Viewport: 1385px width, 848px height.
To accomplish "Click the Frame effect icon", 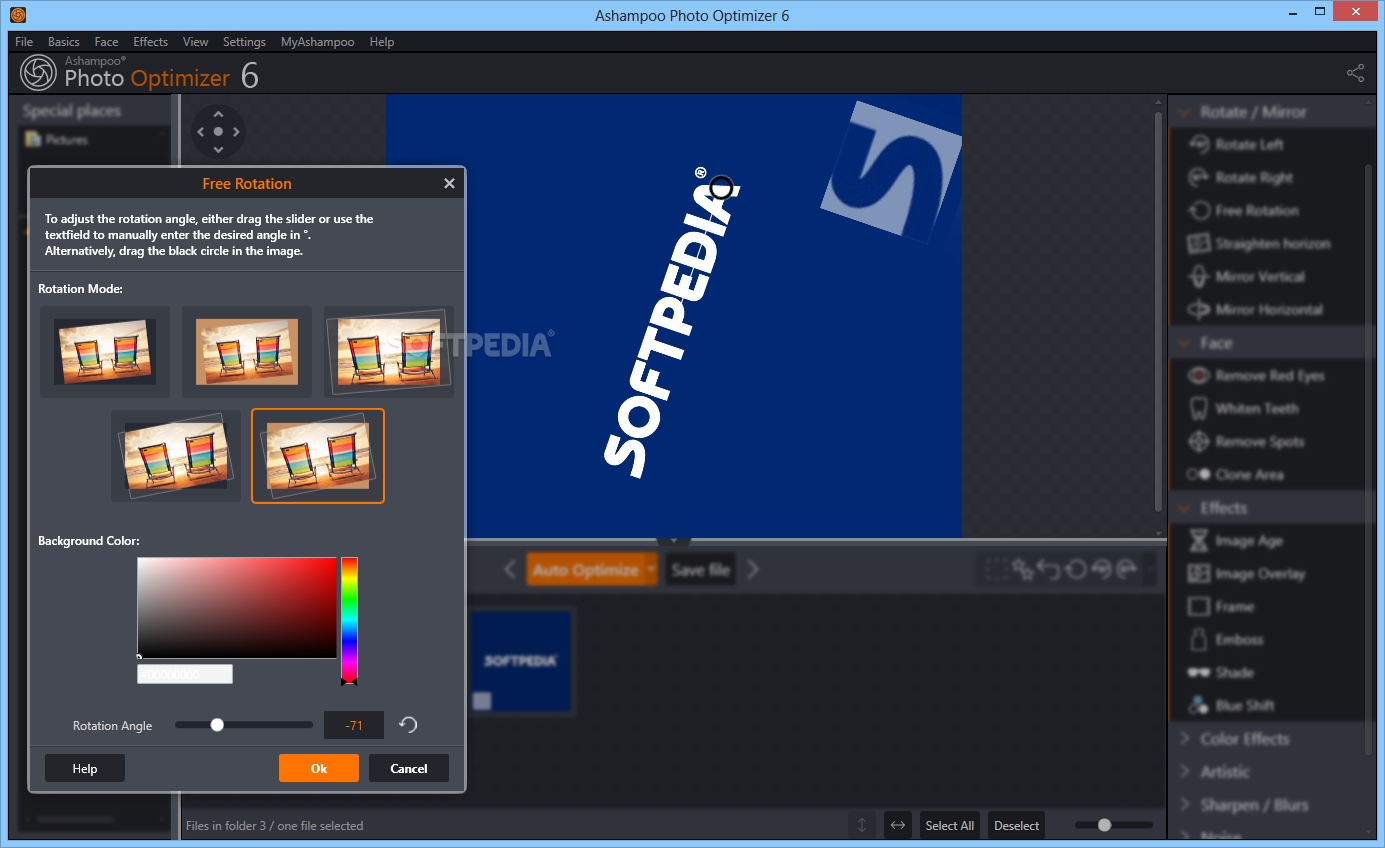I will coord(1198,607).
